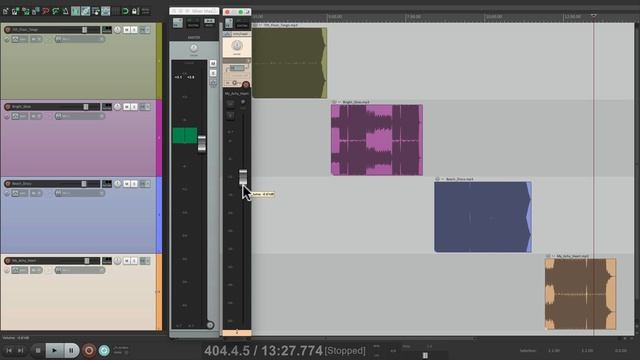Click the master mixer routing button
640x360 pixels.
click(x=193, y=23)
